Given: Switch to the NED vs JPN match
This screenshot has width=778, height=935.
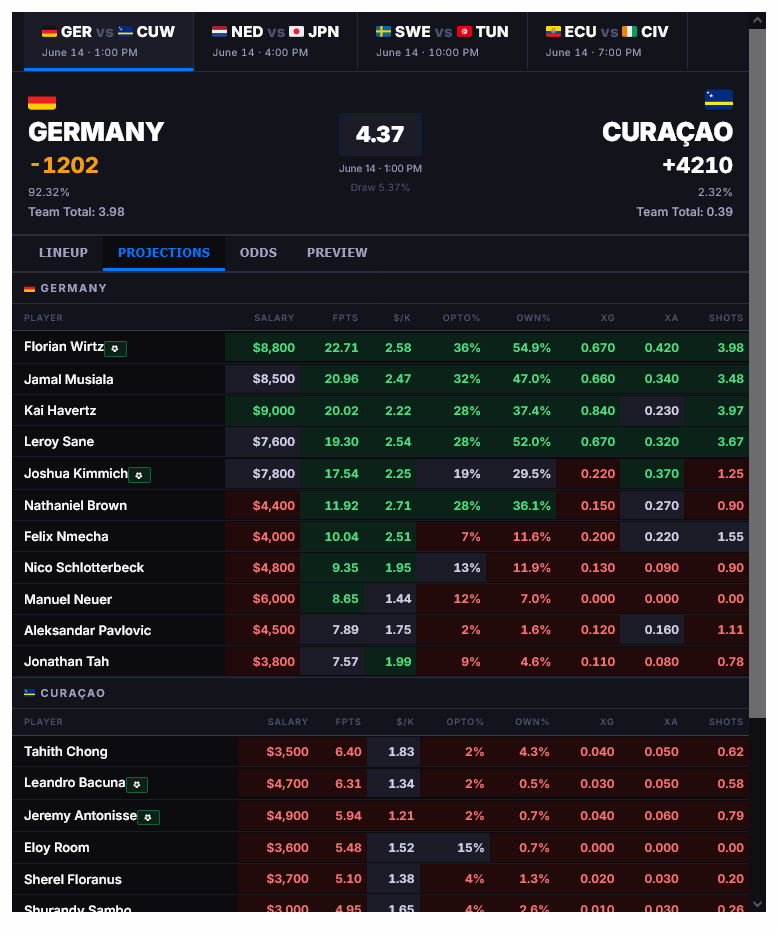Looking at the screenshot, I should 275,41.
